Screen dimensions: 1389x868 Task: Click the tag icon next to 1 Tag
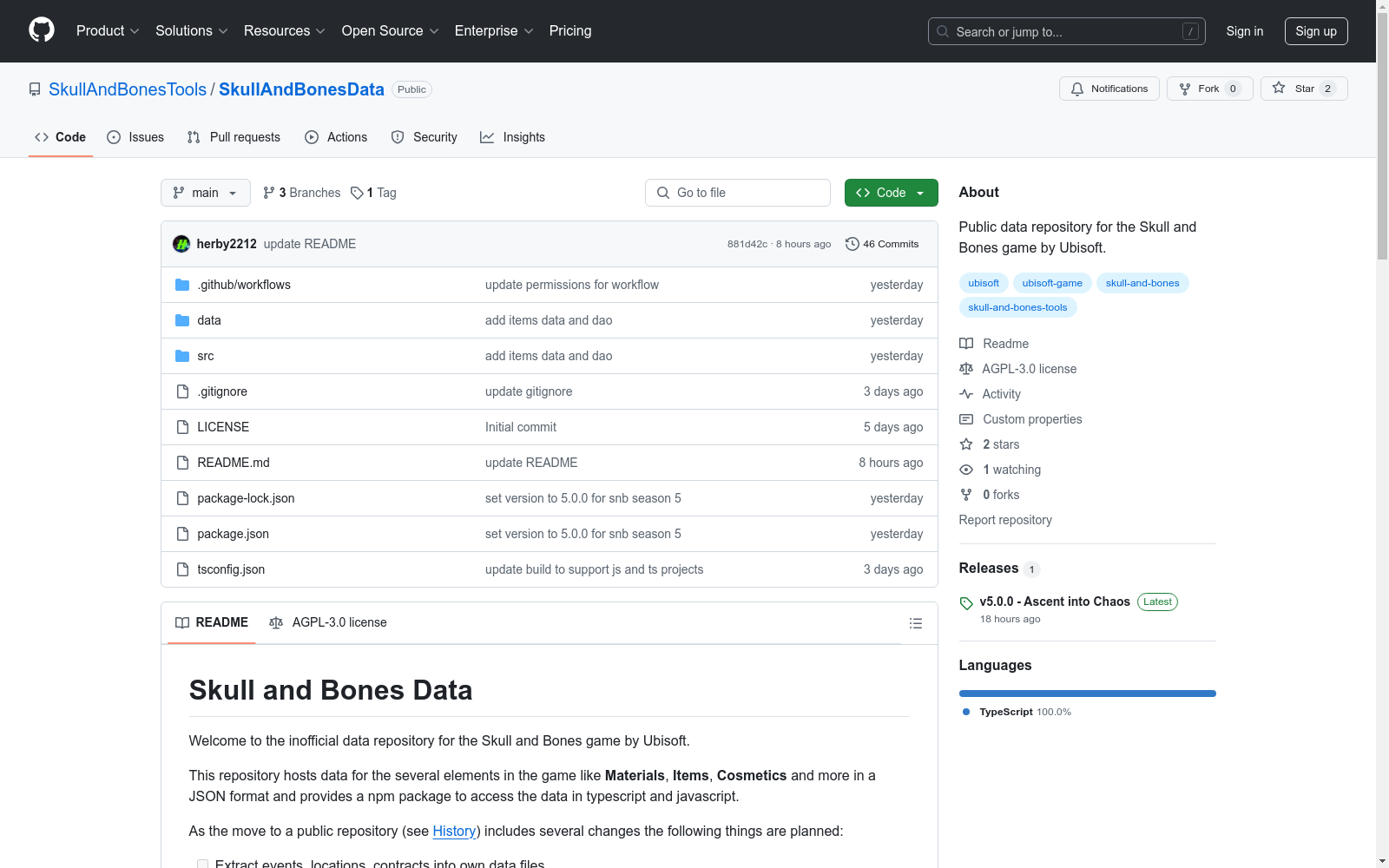tap(357, 193)
